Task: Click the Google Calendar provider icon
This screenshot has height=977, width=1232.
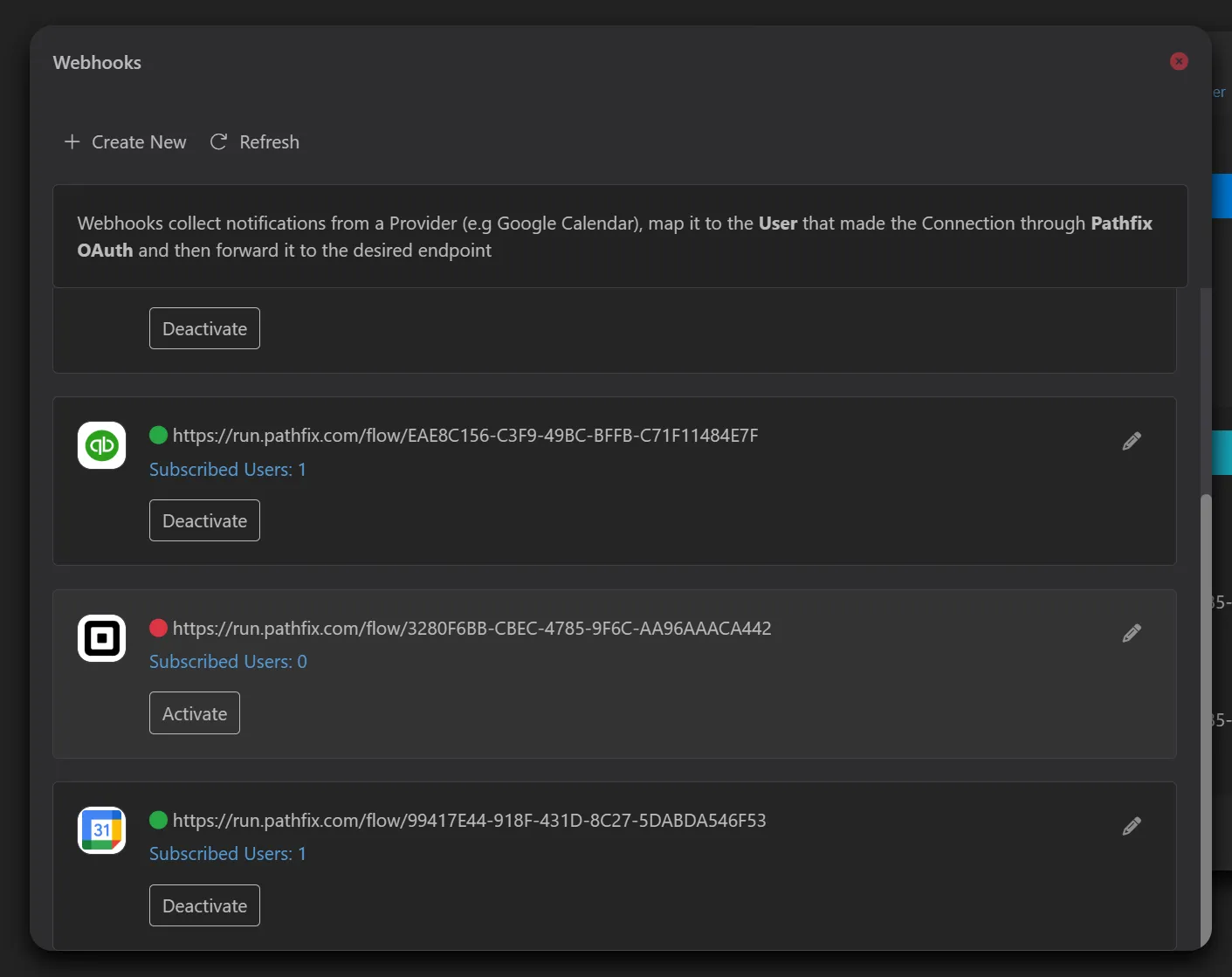Action: 102,830
